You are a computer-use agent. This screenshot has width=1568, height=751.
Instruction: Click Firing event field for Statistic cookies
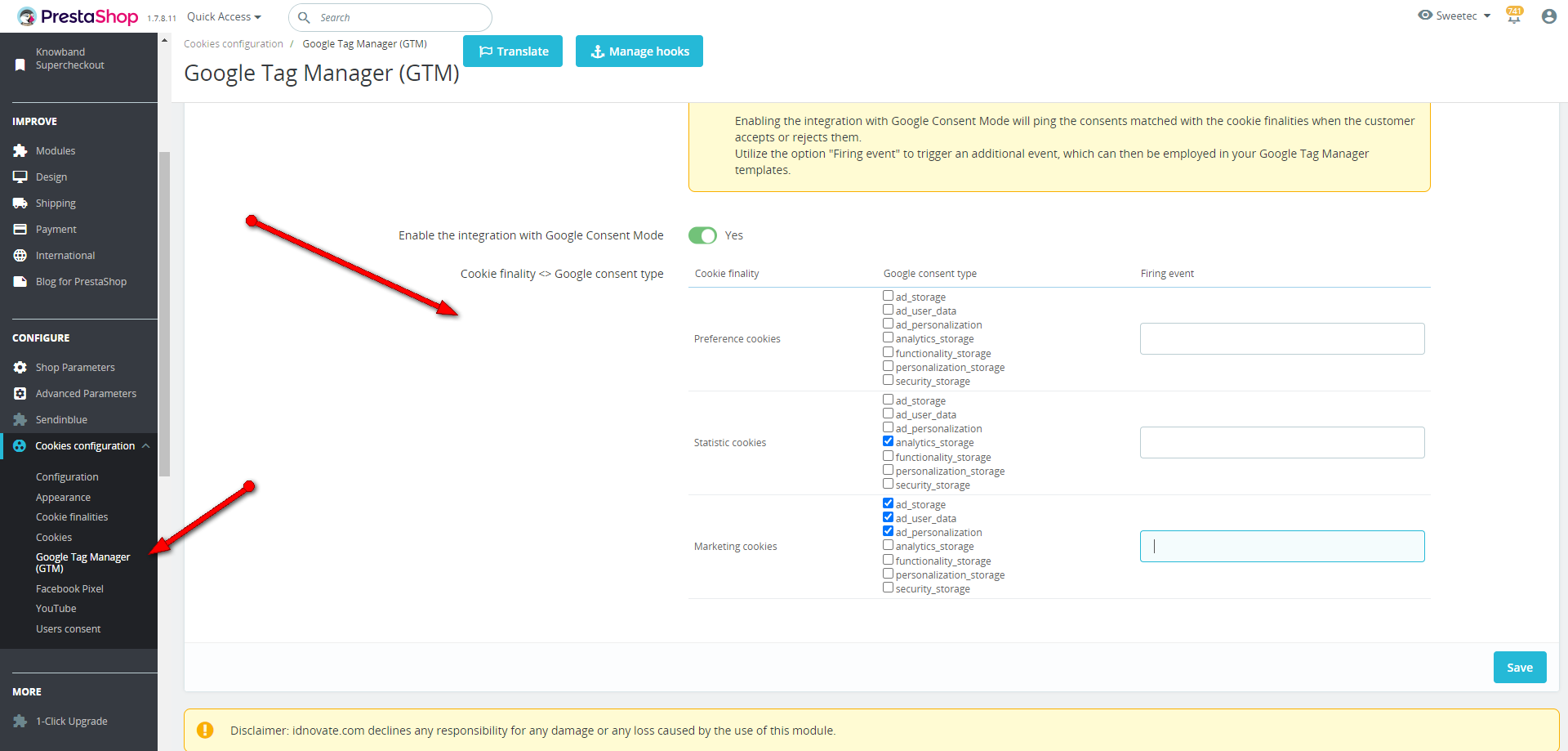tap(1282, 442)
